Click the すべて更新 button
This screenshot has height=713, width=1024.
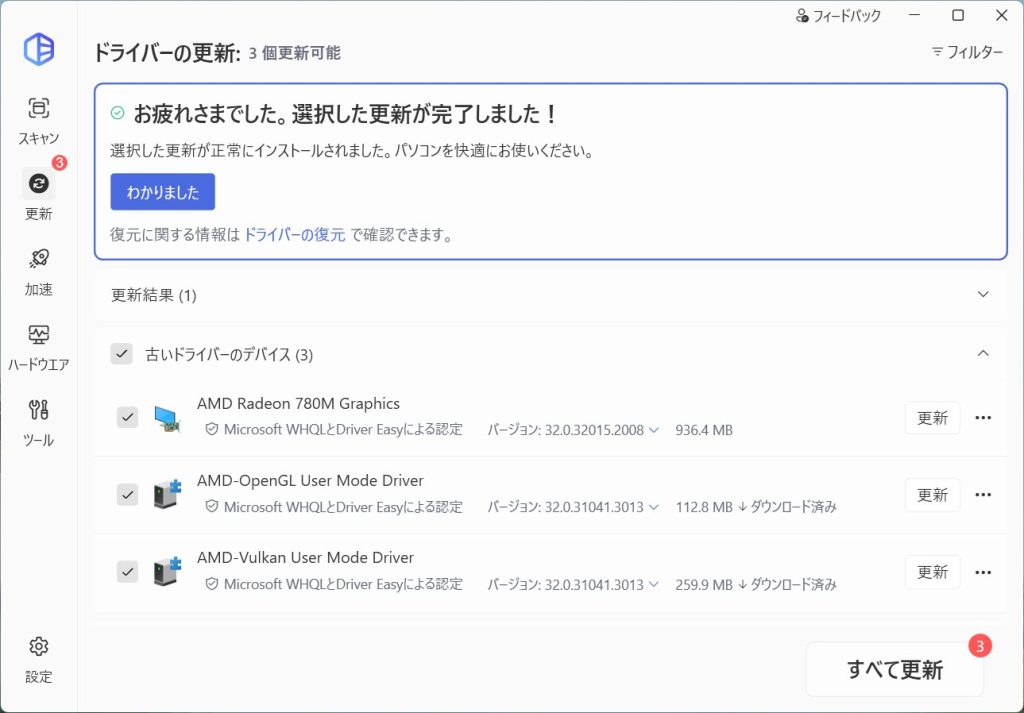point(895,669)
